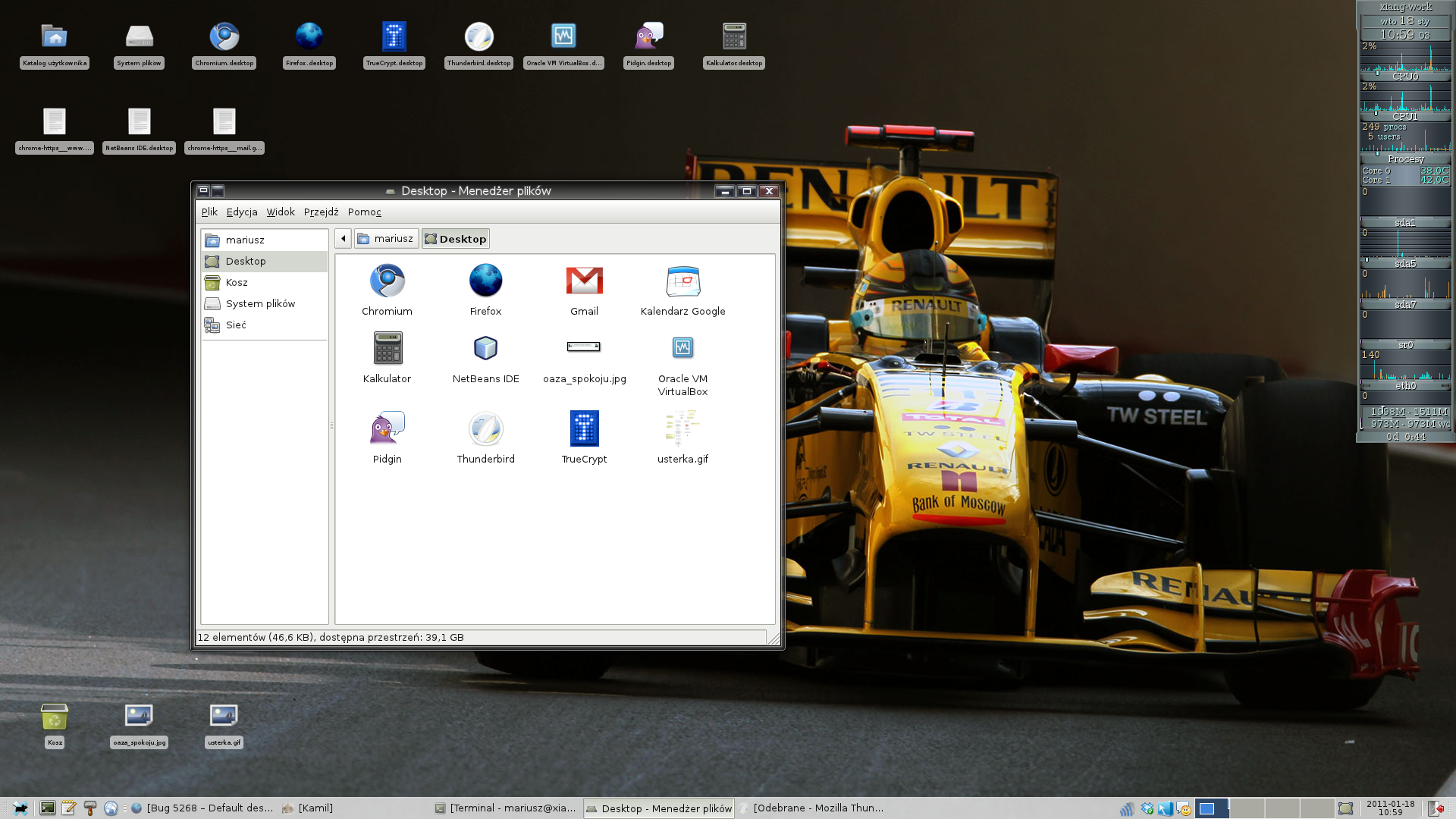
Task: Select Pidgin icon in file manager
Action: (387, 429)
